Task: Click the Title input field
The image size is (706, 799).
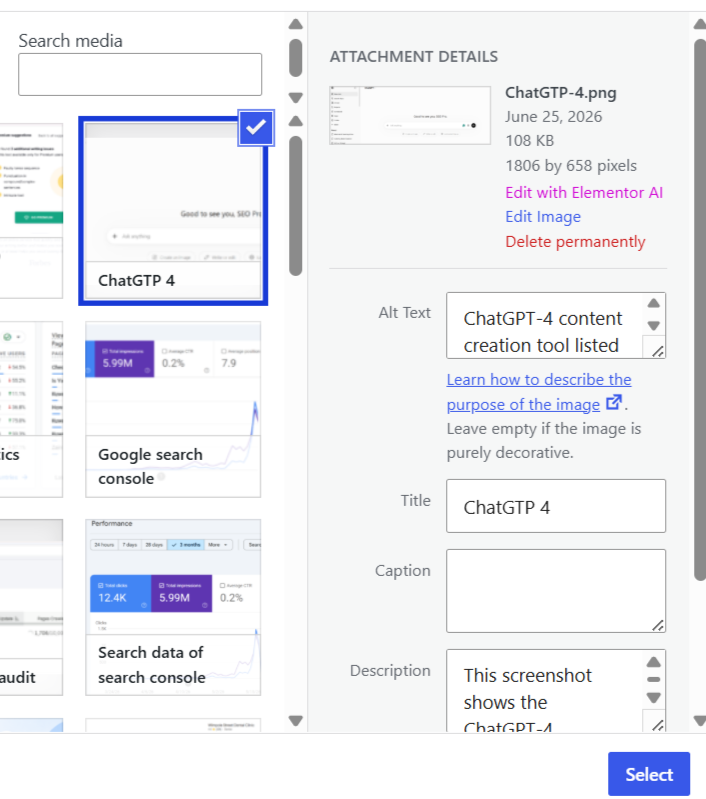Action: pyautogui.click(x=556, y=506)
